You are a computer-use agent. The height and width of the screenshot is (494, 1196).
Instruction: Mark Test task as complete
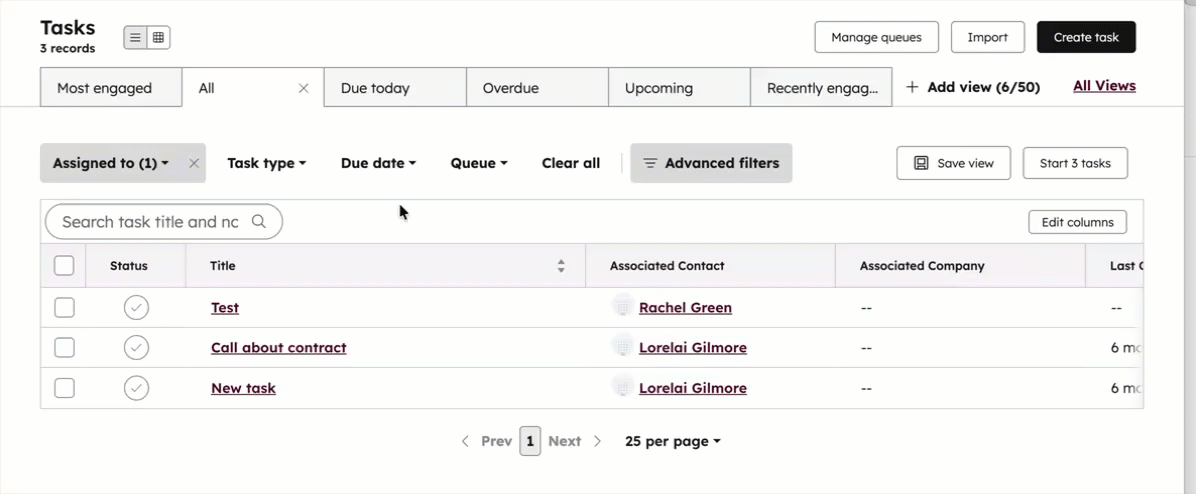(x=137, y=308)
